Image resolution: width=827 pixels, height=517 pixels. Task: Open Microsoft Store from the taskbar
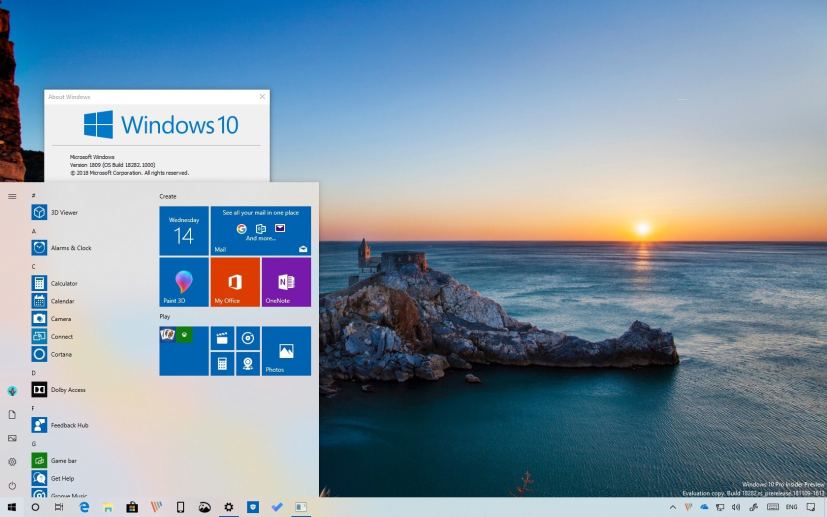coord(132,508)
